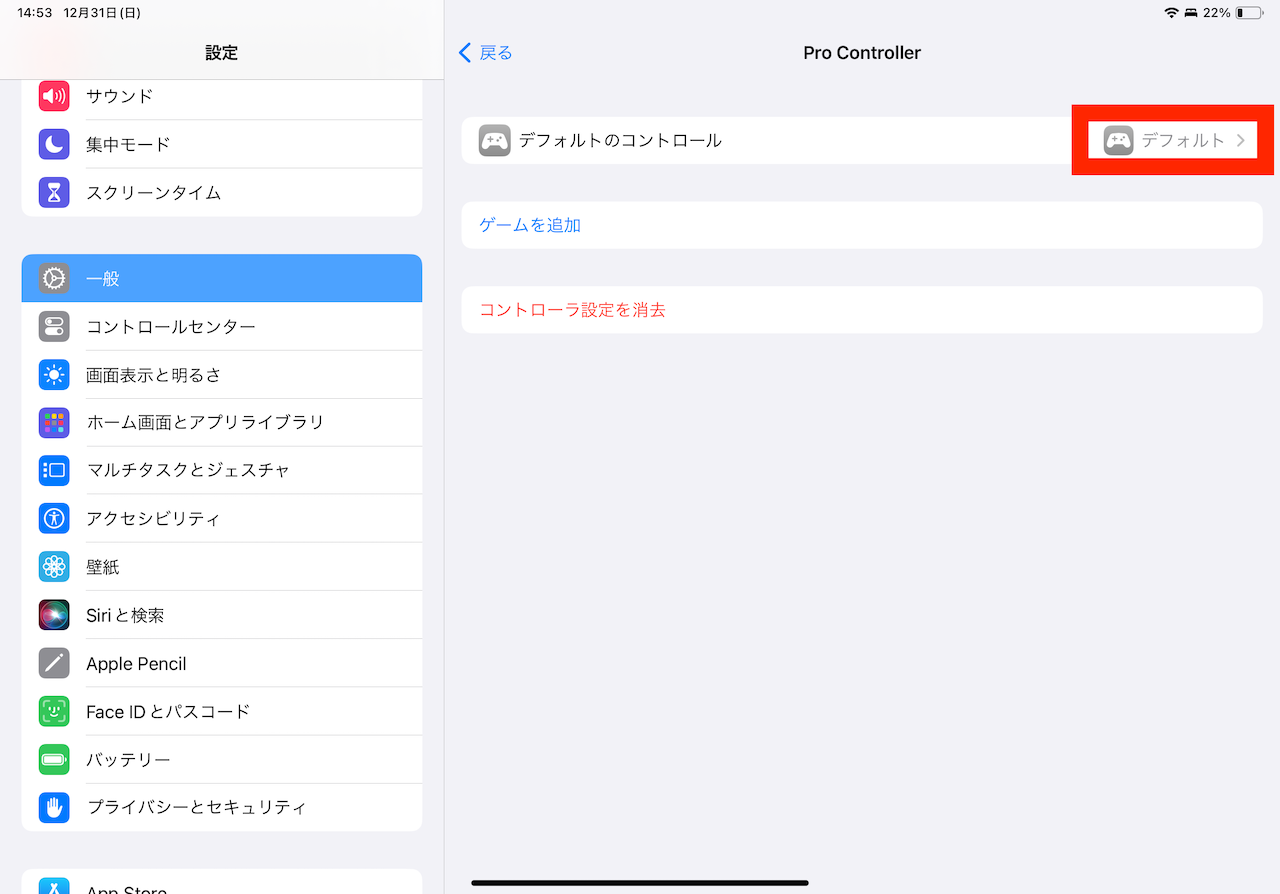Screen dimensions: 1280x894
Task: Tap the Wallpaper flower icon
Action: (54, 567)
